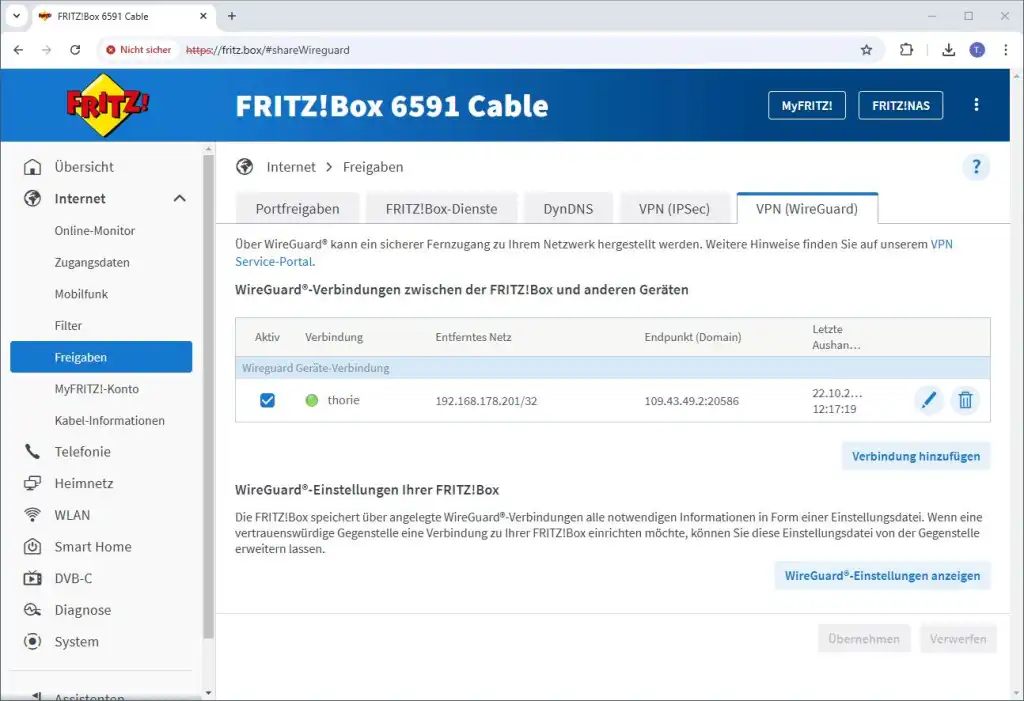The height and width of the screenshot is (701, 1024).
Task: Click the WLAN wifi icon
Action: click(x=32, y=515)
